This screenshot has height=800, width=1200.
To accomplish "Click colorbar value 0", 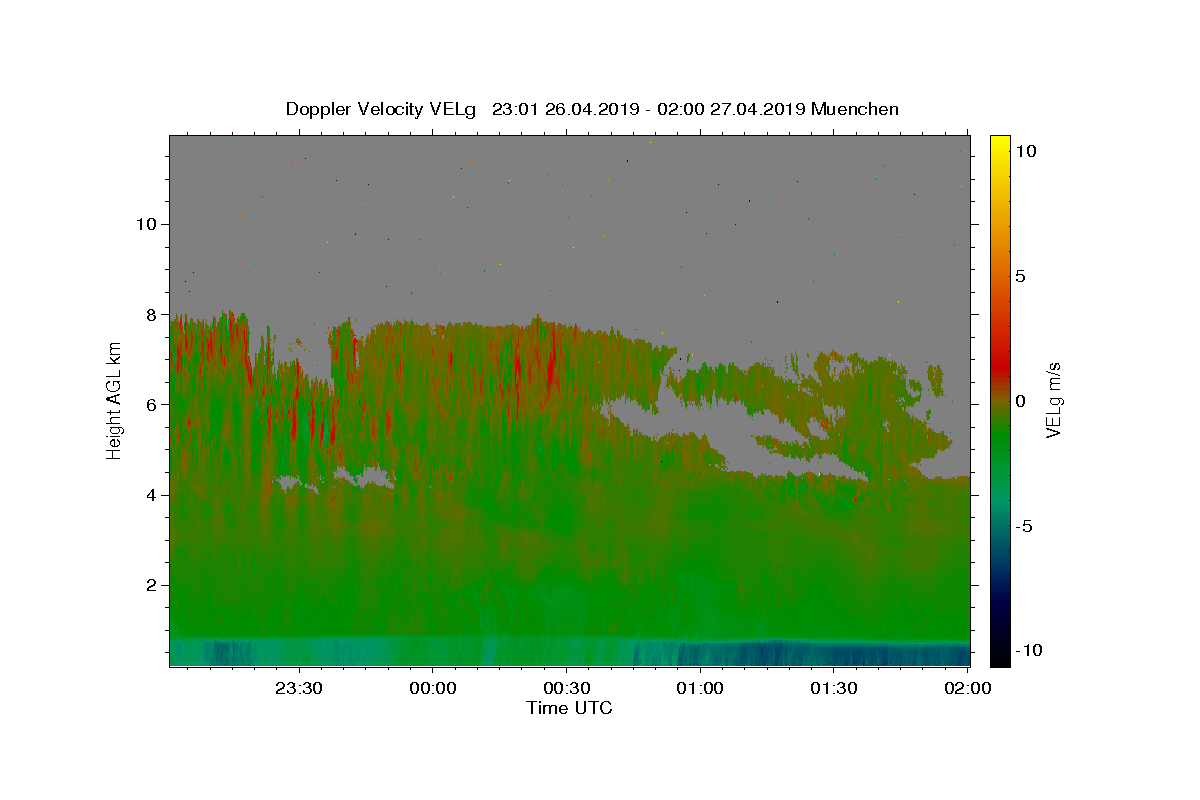I will click(1020, 401).
